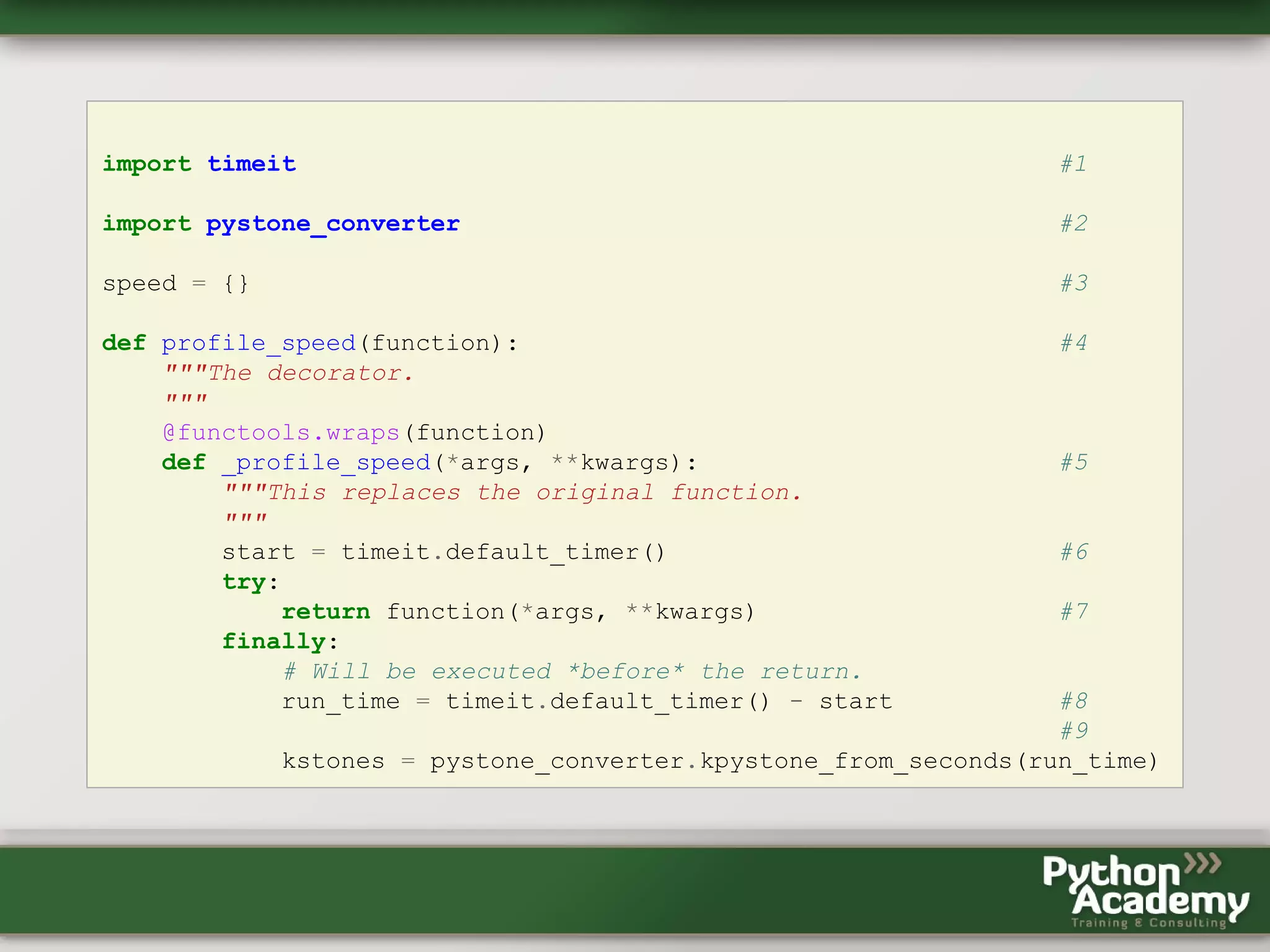The height and width of the screenshot is (952, 1270).
Task: Click the 'speed = {}' assignment line
Action: click(175, 283)
